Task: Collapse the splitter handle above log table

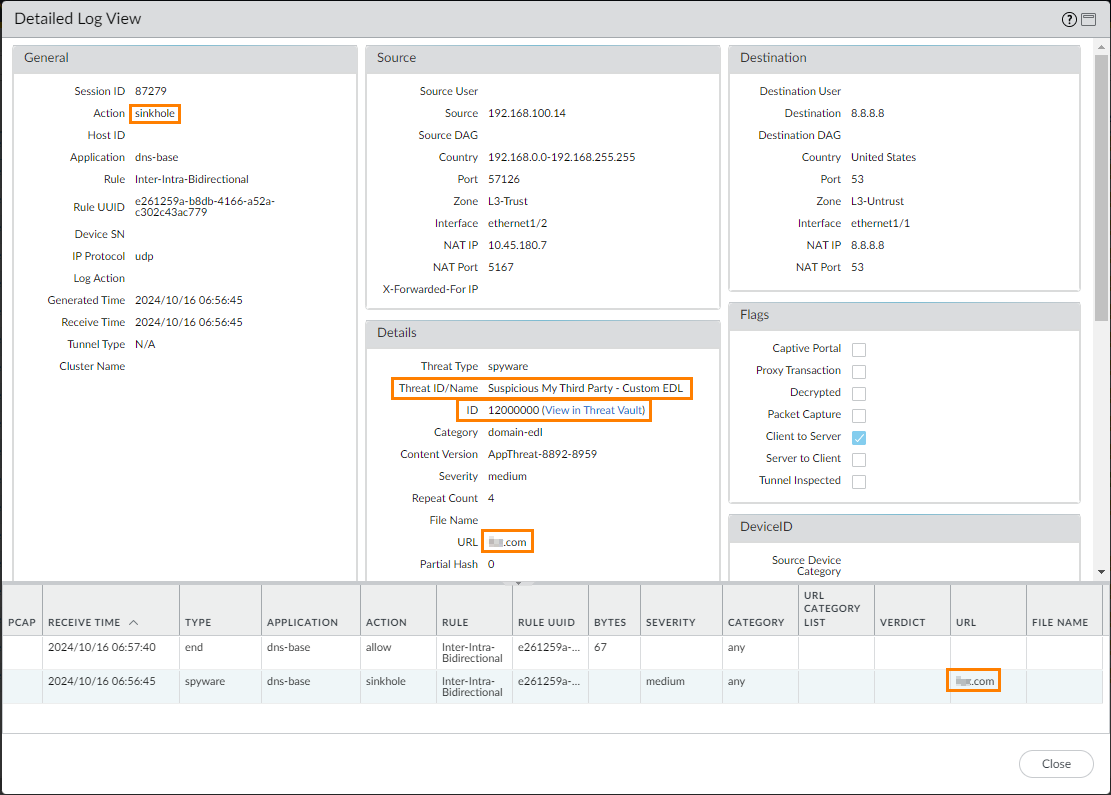Action: (x=517, y=582)
